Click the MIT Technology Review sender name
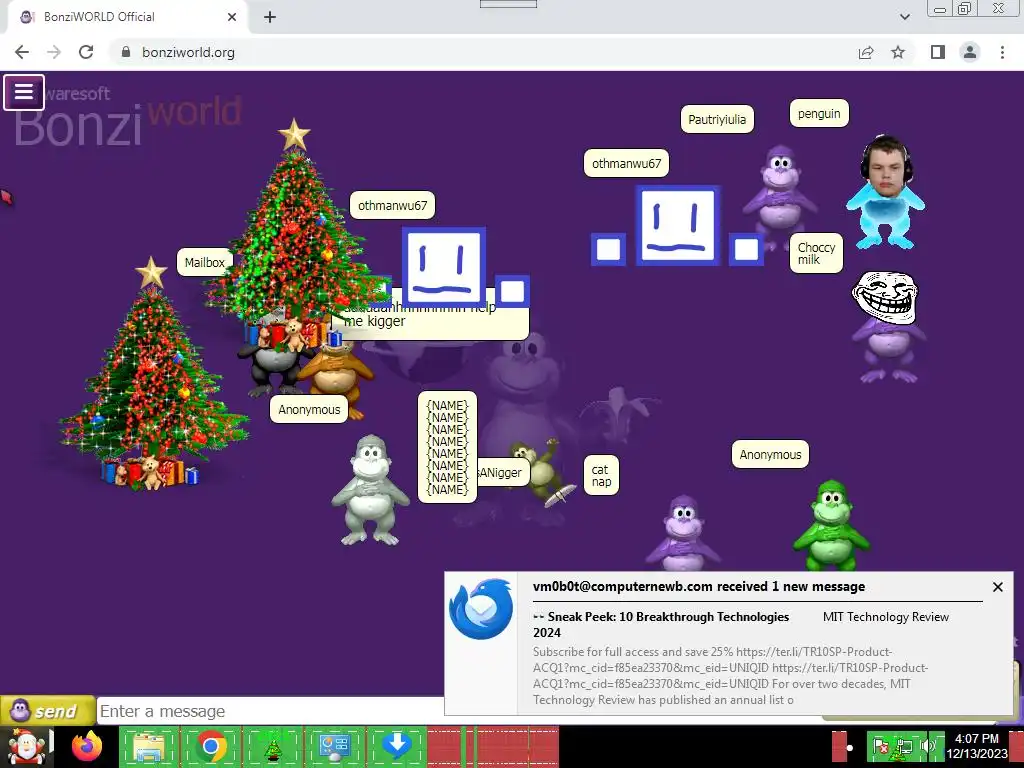The image size is (1024, 768). click(886, 617)
